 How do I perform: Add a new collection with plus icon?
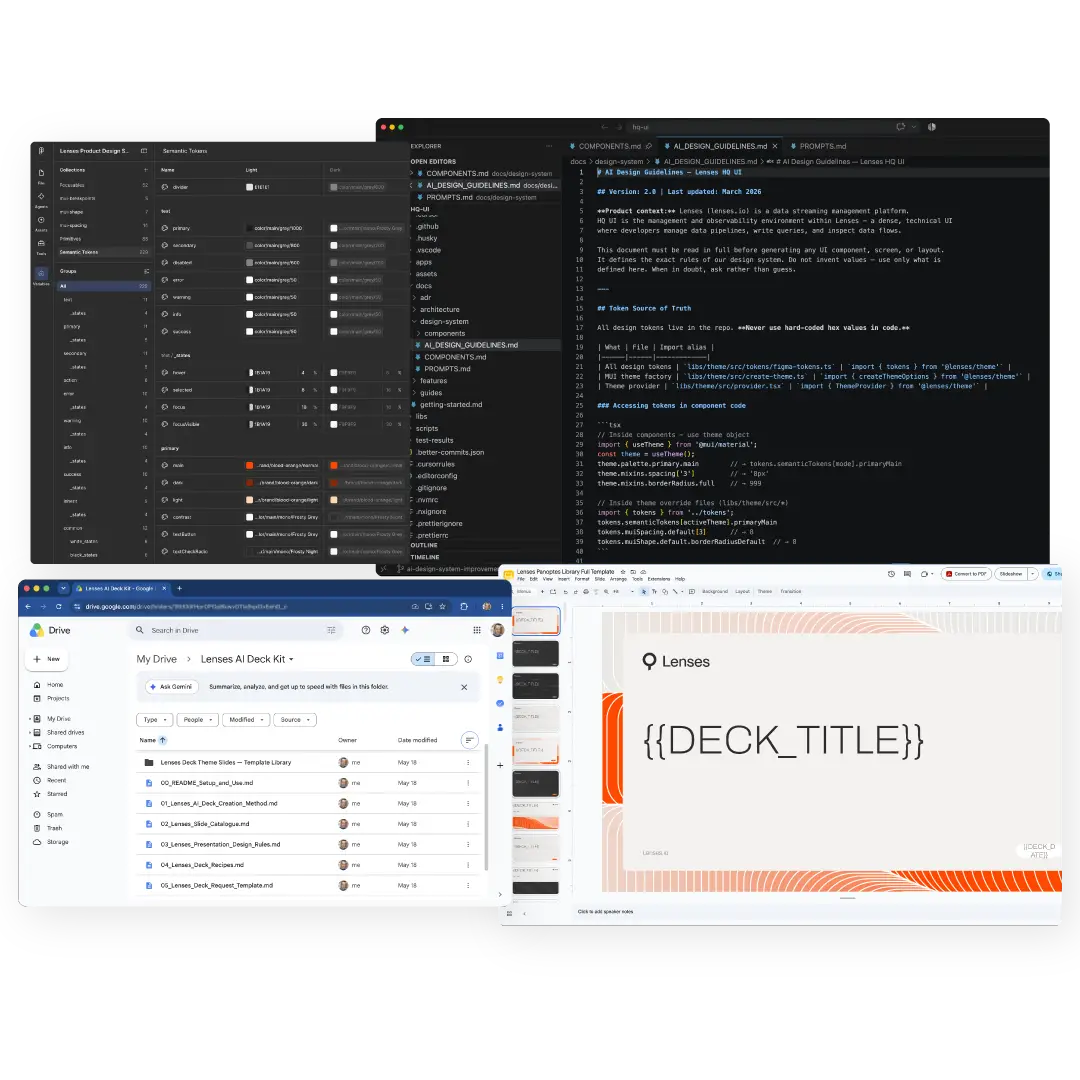pyautogui.click(x=145, y=169)
